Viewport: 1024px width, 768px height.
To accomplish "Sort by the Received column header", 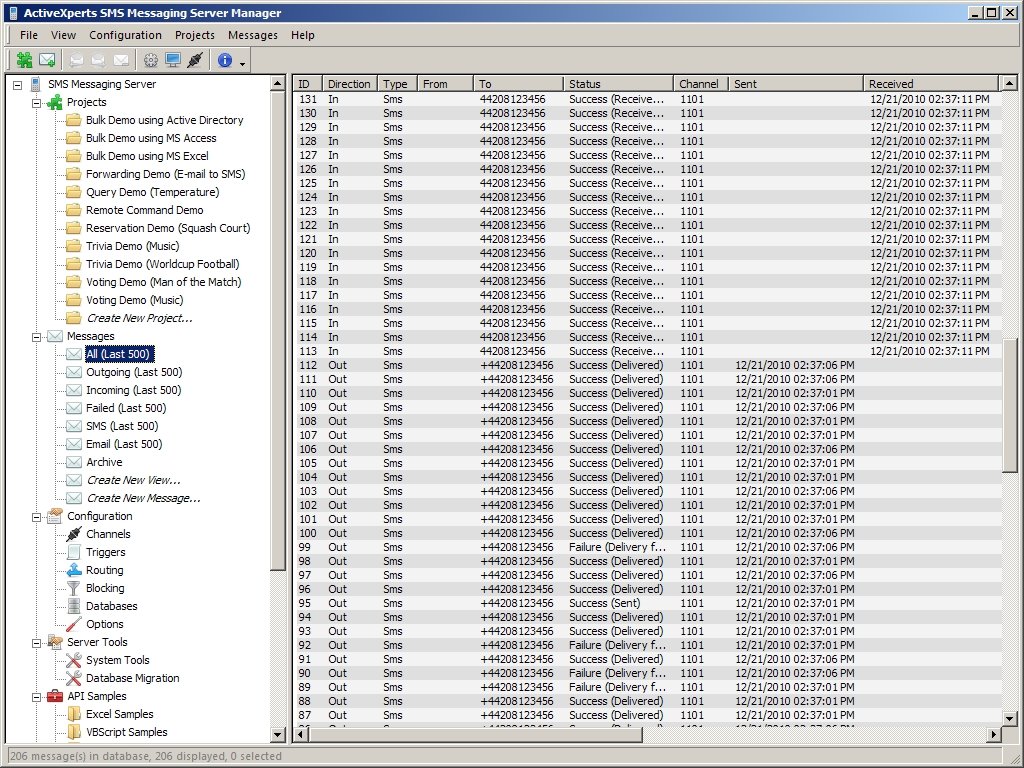I will click(931, 84).
